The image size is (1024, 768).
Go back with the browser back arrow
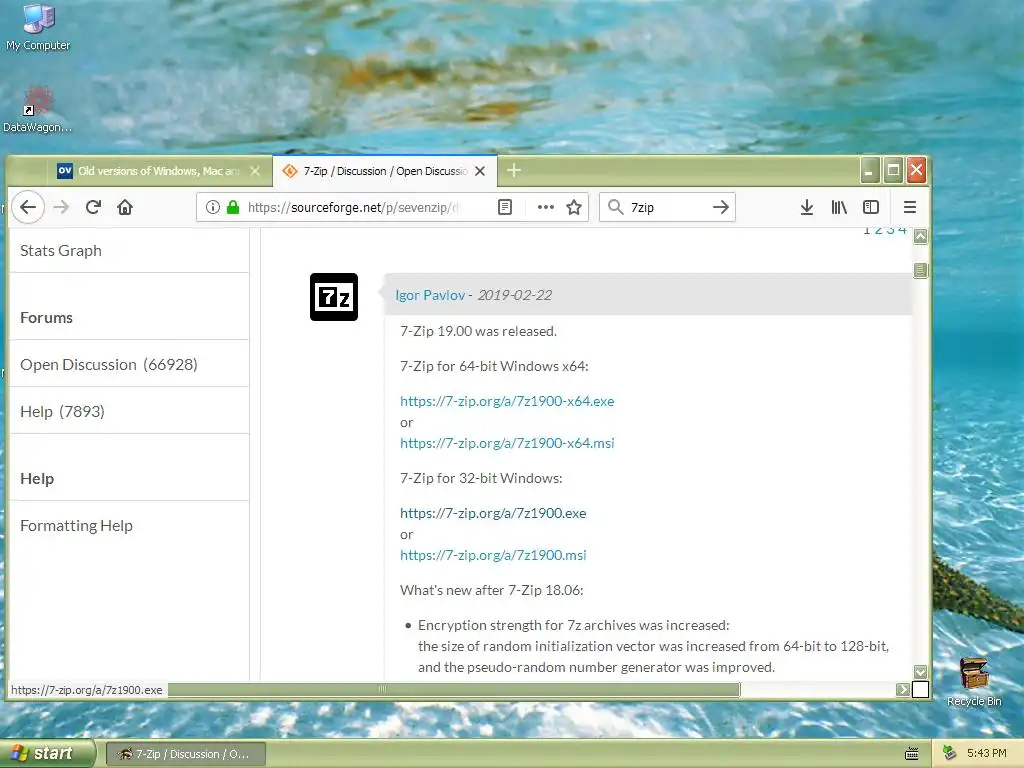pyautogui.click(x=27, y=207)
